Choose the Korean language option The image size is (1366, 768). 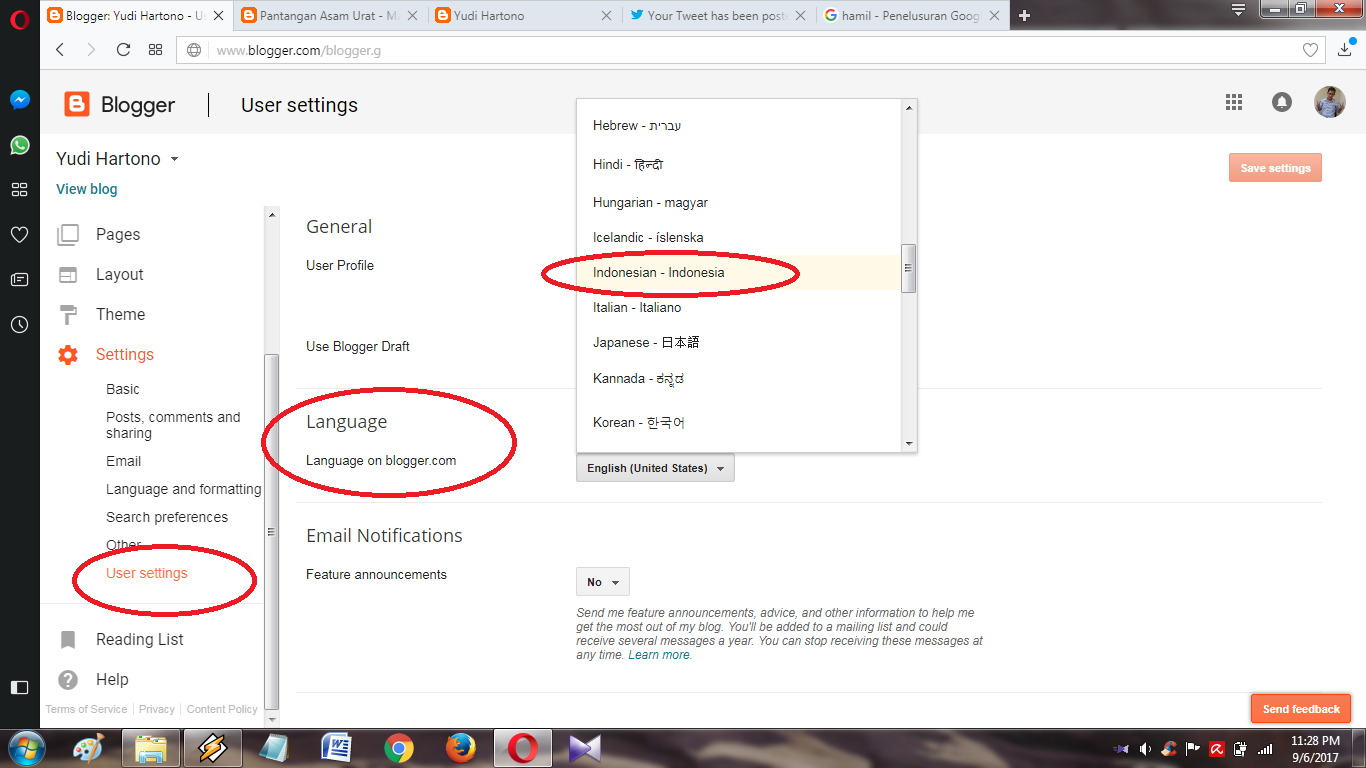(739, 422)
